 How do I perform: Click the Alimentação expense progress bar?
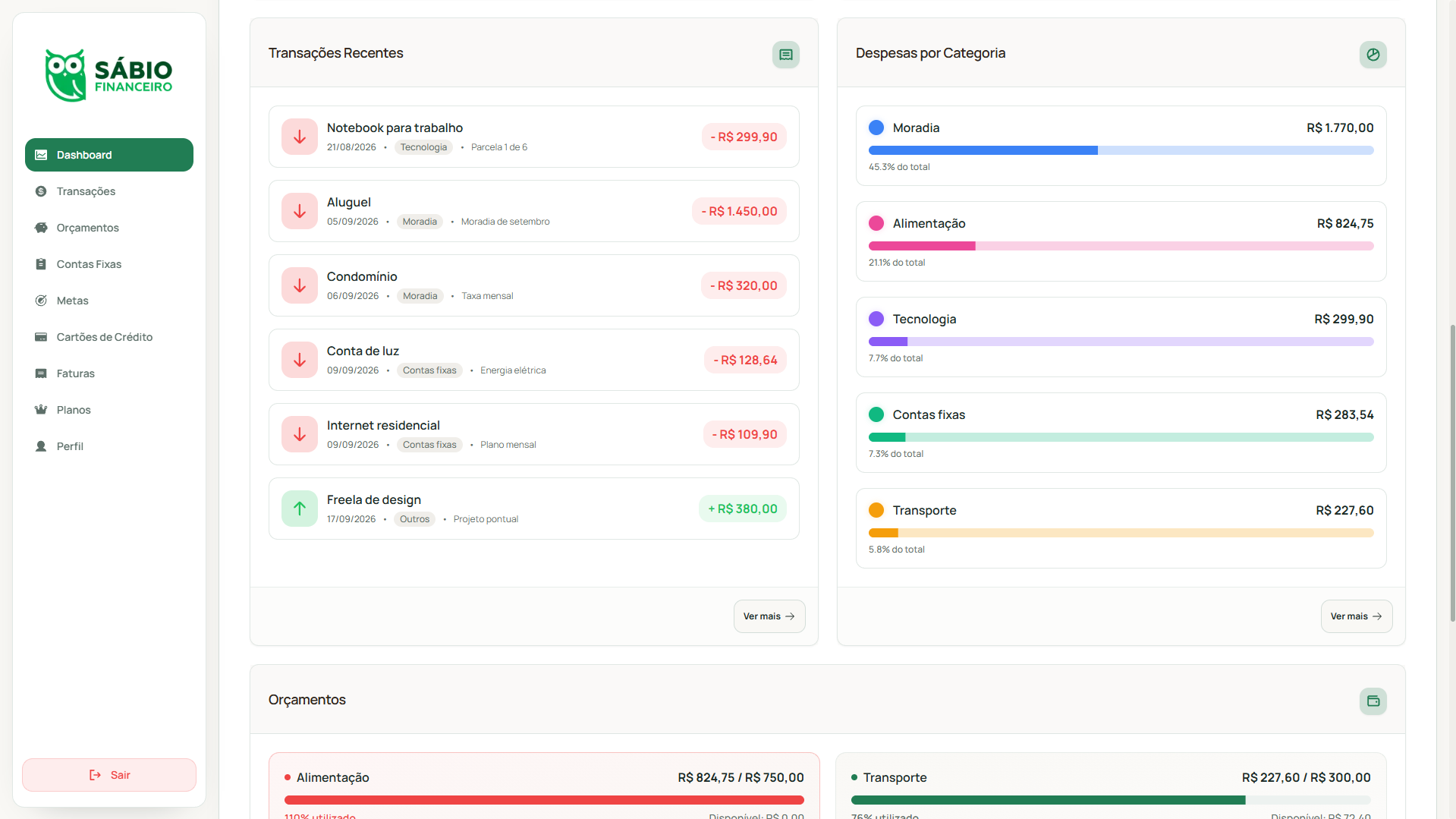(x=1121, y=246)
